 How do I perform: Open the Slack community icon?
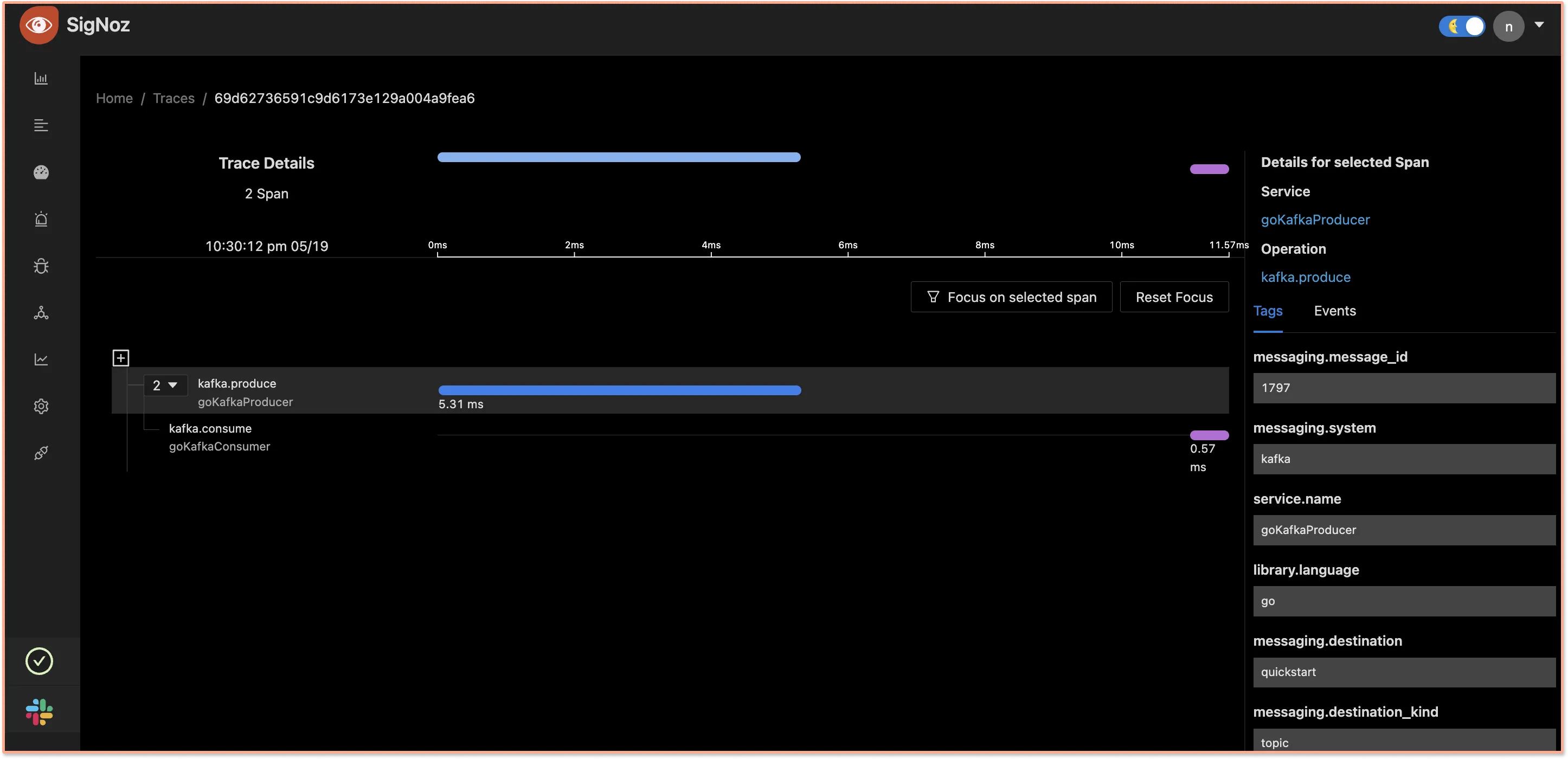[x=40, y=711]
